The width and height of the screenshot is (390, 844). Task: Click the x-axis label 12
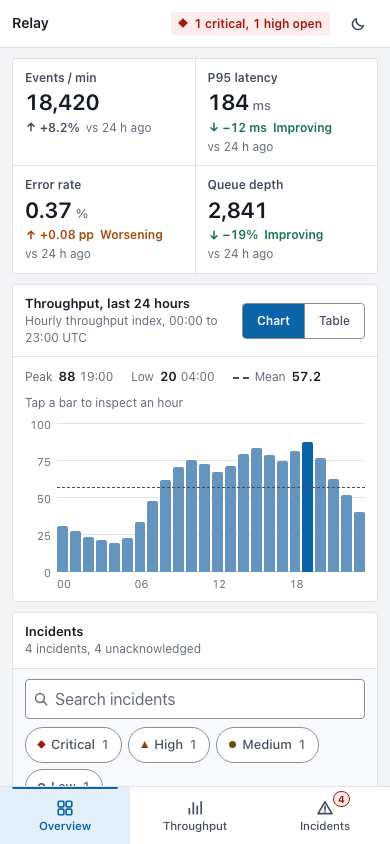219,585
